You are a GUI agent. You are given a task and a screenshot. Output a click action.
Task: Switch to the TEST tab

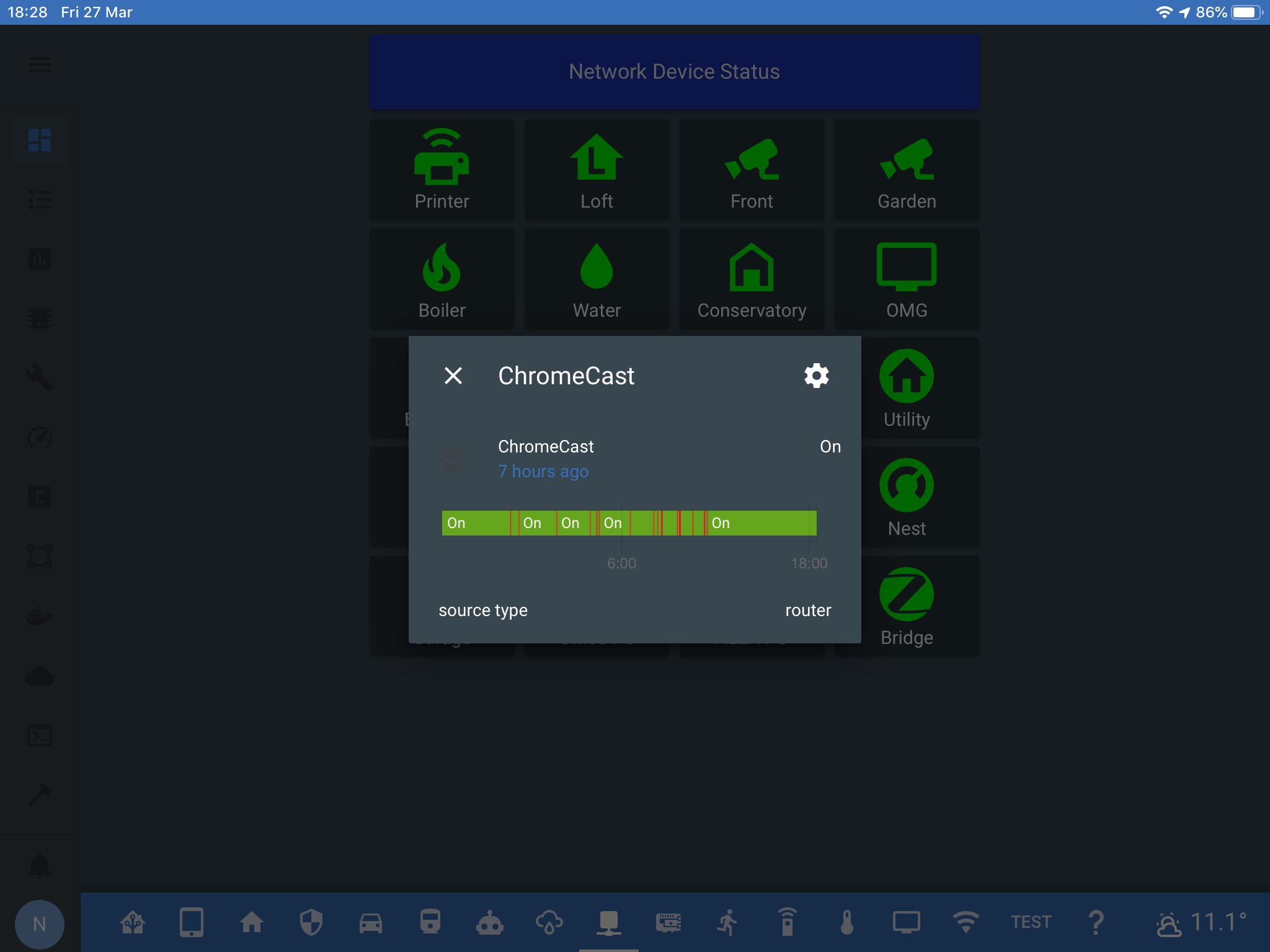(1031, 922)
